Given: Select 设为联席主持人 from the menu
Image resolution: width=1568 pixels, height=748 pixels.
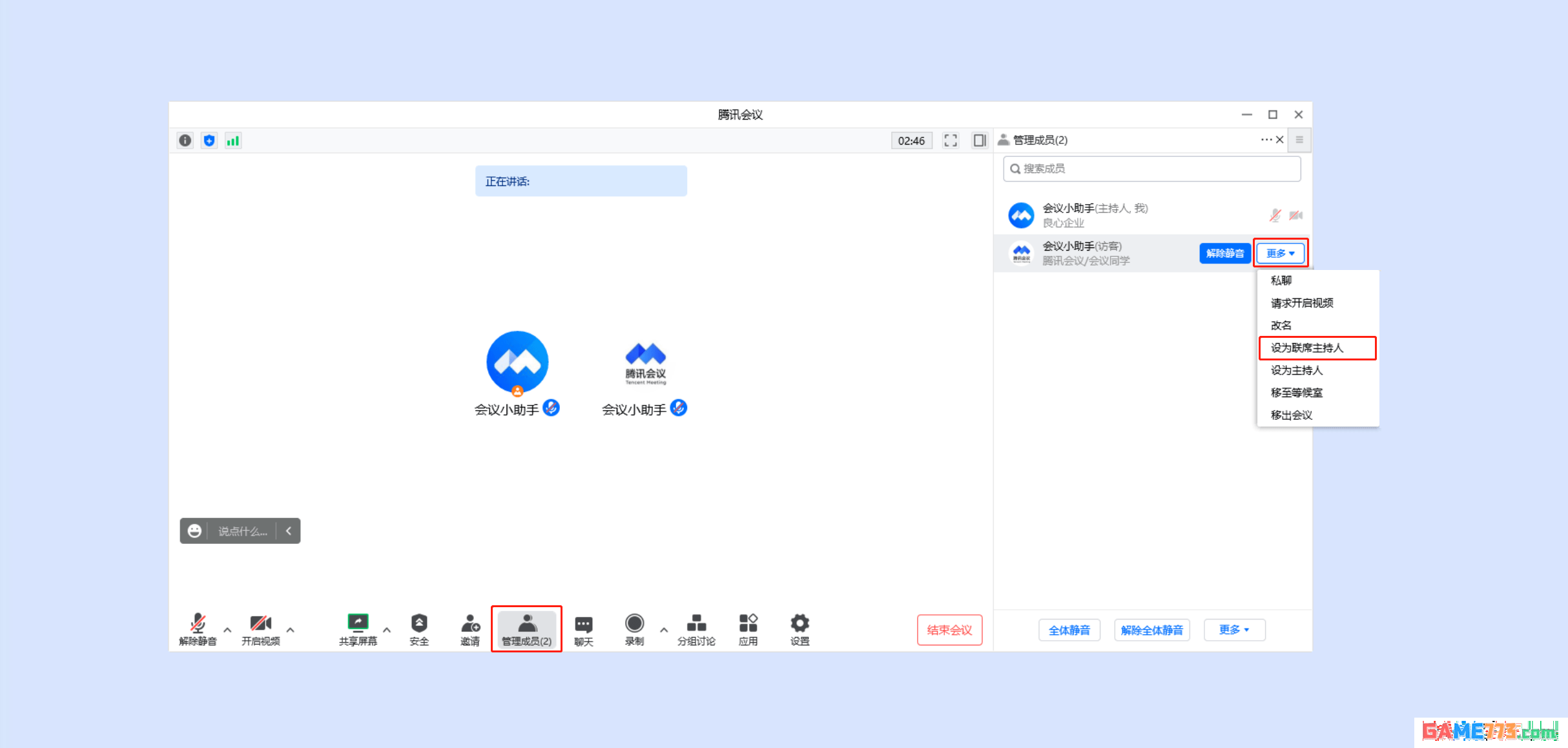Looking at the screenshot, I should pos(1307,348).
